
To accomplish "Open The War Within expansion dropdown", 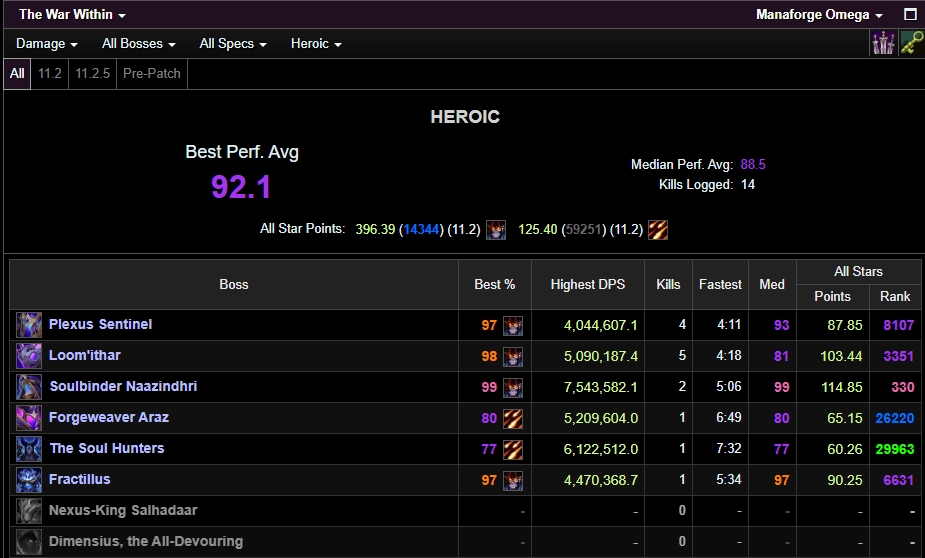I will (72, 14).
